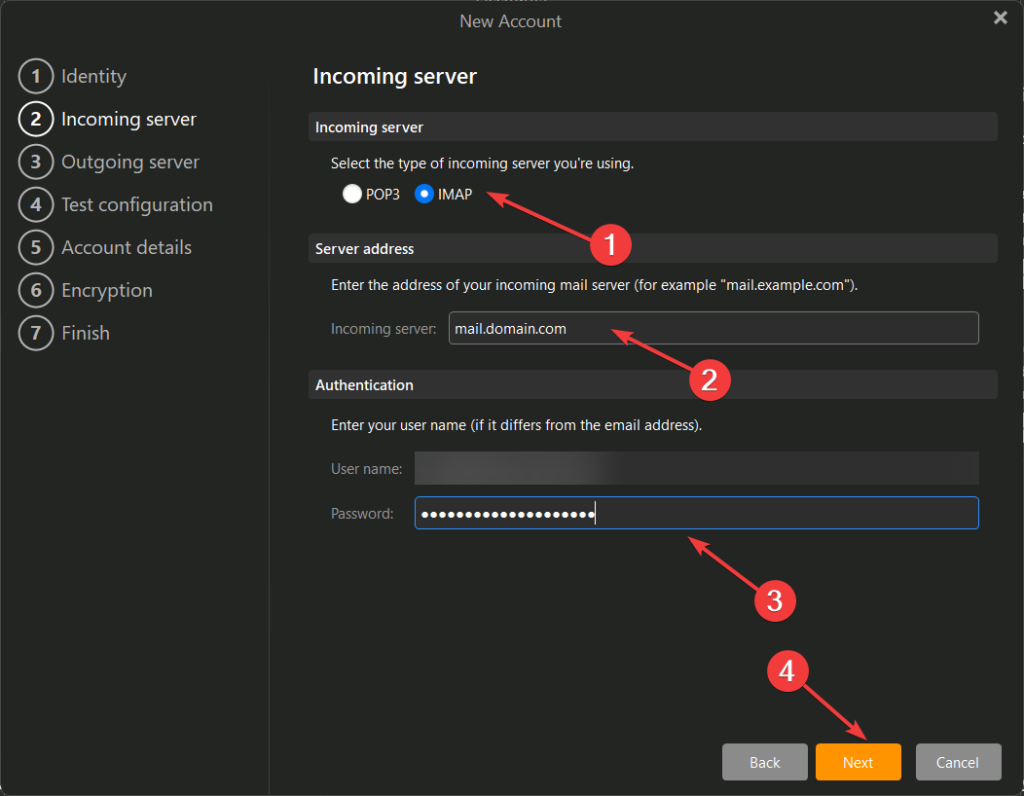
Task: Click the red annotation badge numbered 1
Action: tap(611, 243)
